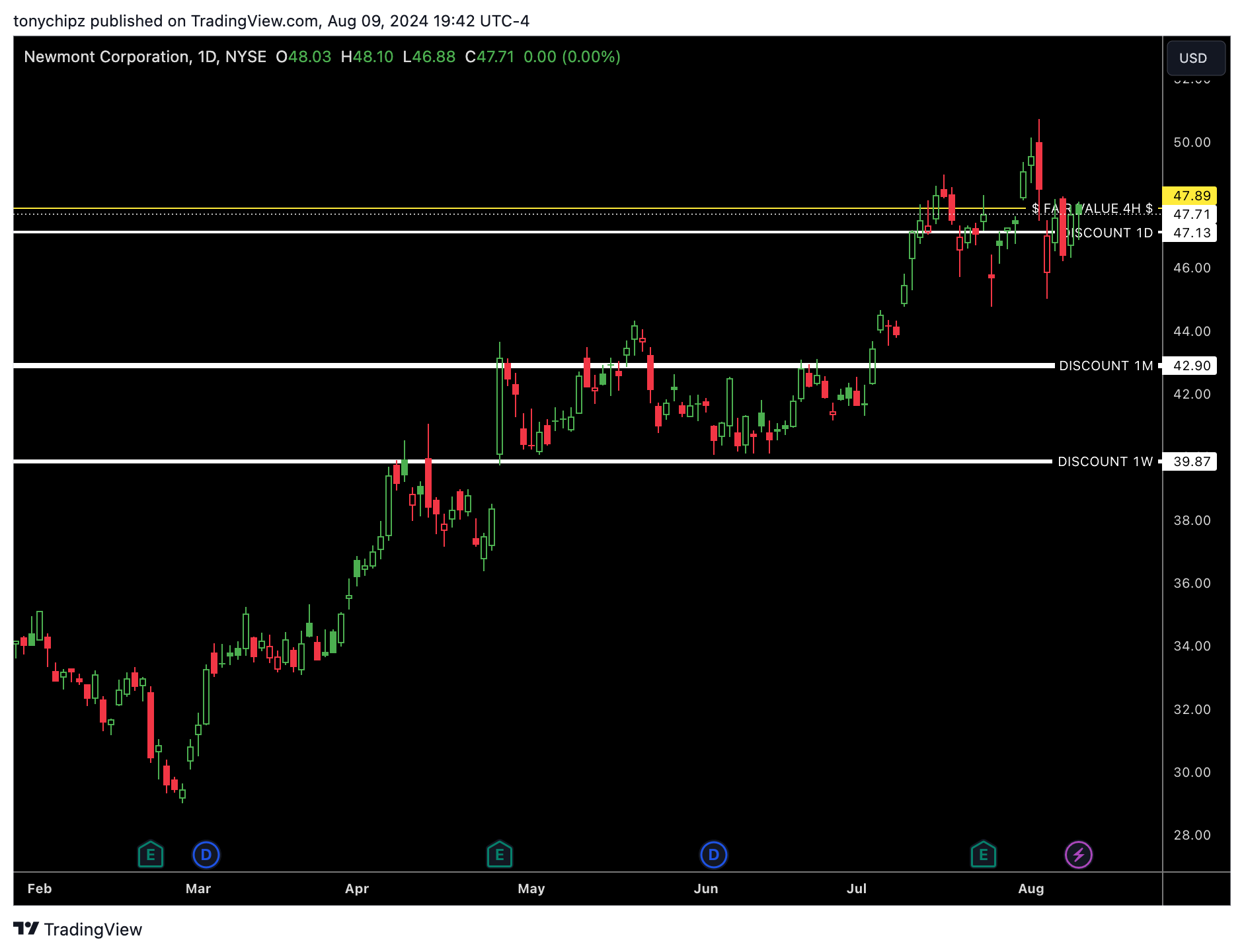Click the high value H48.10
Screen dimensions: 1244x952
(x=367, y=57)
